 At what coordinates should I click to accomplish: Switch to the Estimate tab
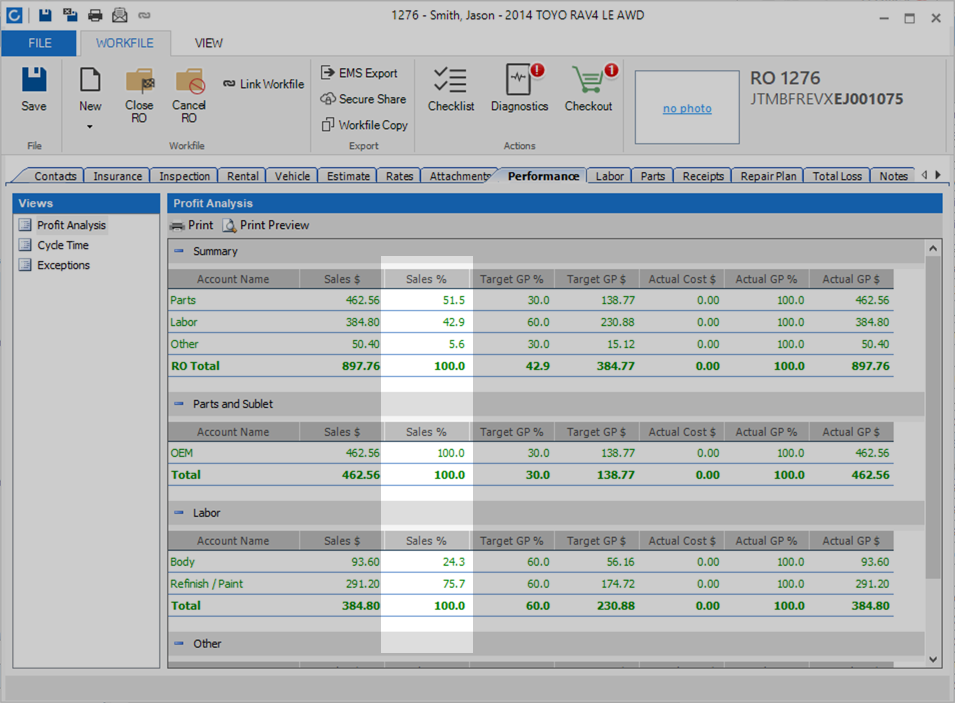point(348,176)
